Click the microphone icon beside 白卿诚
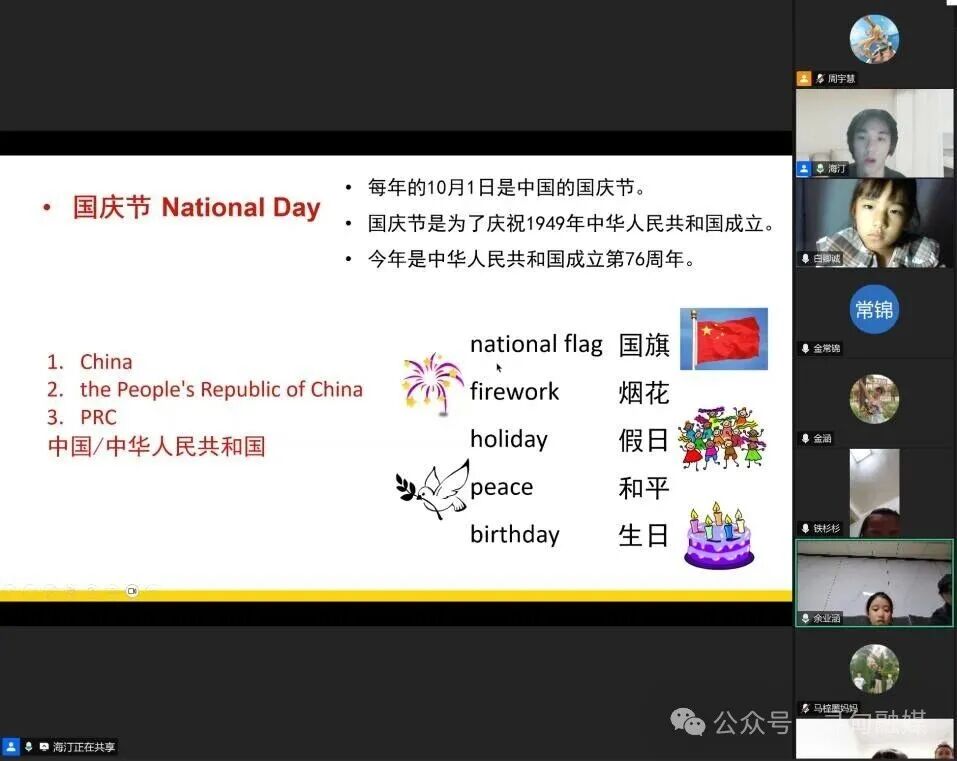 [x=806, y=259]
